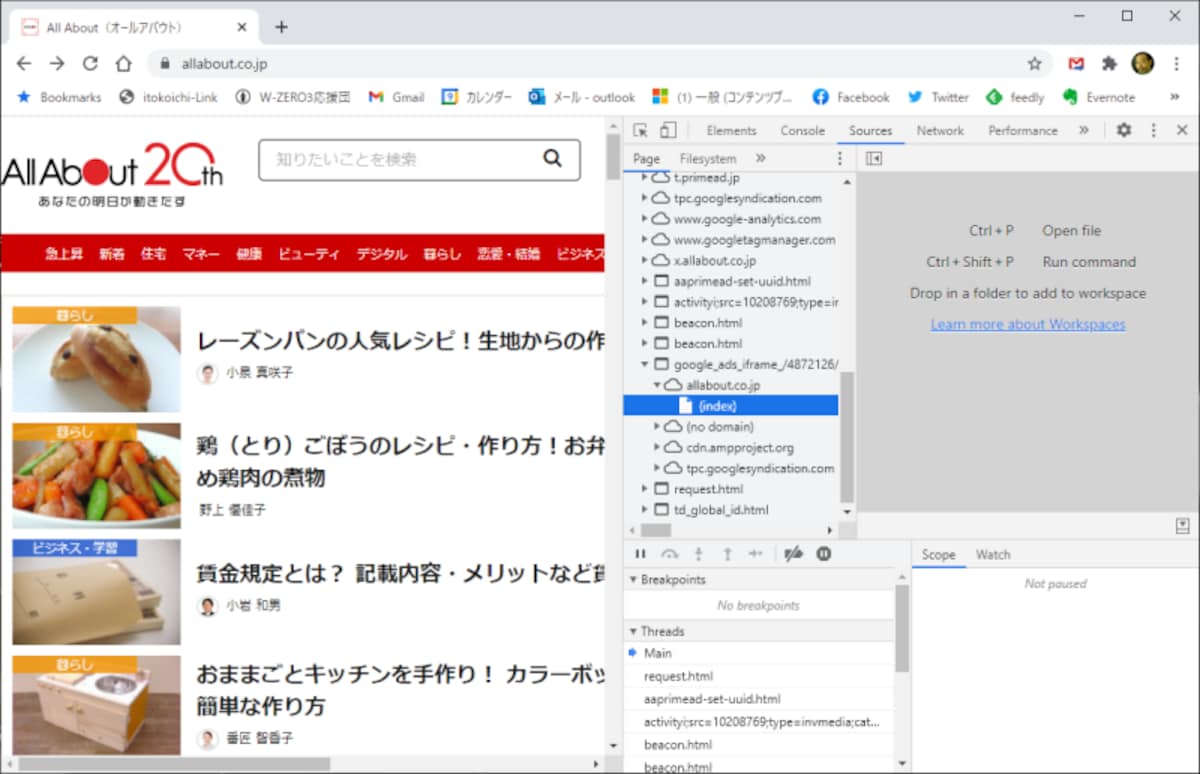Image resolution: width=1200 pixels, height=774 pixels.
Task: Open the Chrome three-dot menu
Action: [x=1177, y=63]
